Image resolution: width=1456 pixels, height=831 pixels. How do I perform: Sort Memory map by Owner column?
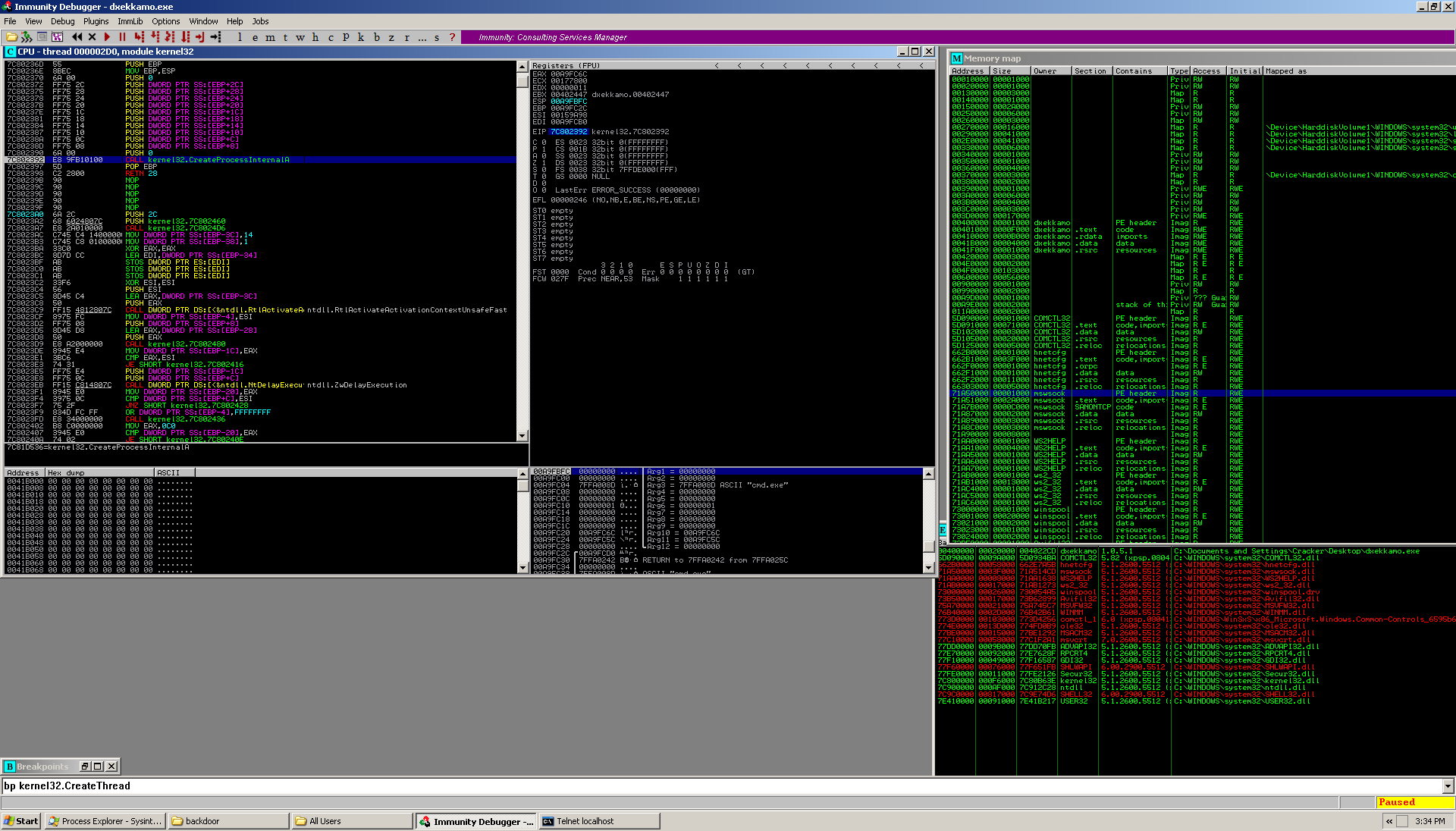pos(1051,71)
